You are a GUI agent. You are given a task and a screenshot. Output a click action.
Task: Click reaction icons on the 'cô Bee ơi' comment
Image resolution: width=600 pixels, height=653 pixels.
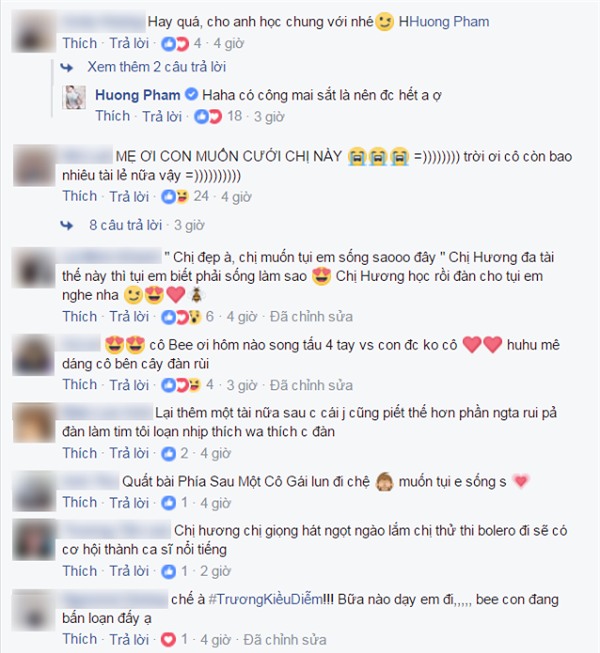click(181, 385)
